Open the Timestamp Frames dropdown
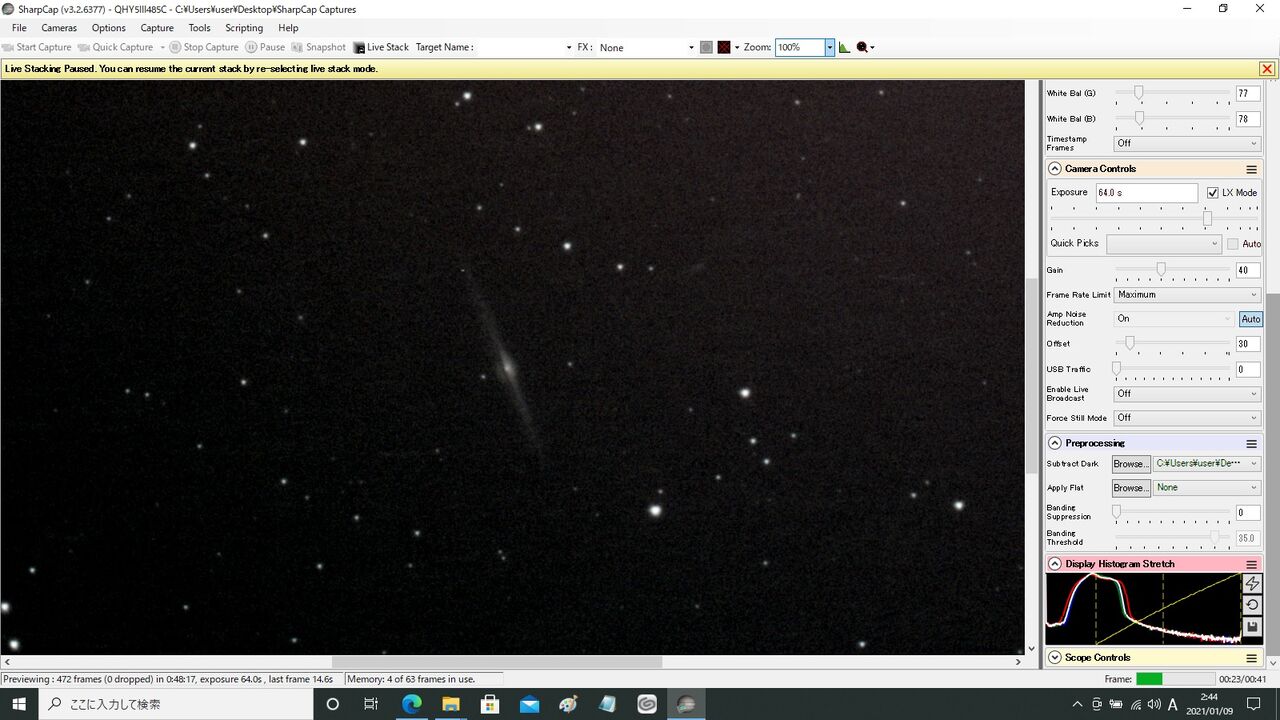 click(x=1187, y=143)
